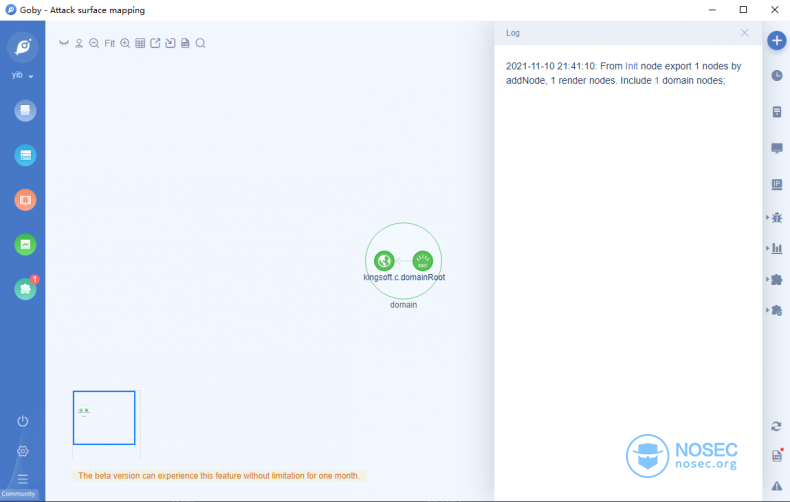Open the log file icon with red dot
Image resolution: width=790 pixels, height=502 pixels.
[777, 456]
